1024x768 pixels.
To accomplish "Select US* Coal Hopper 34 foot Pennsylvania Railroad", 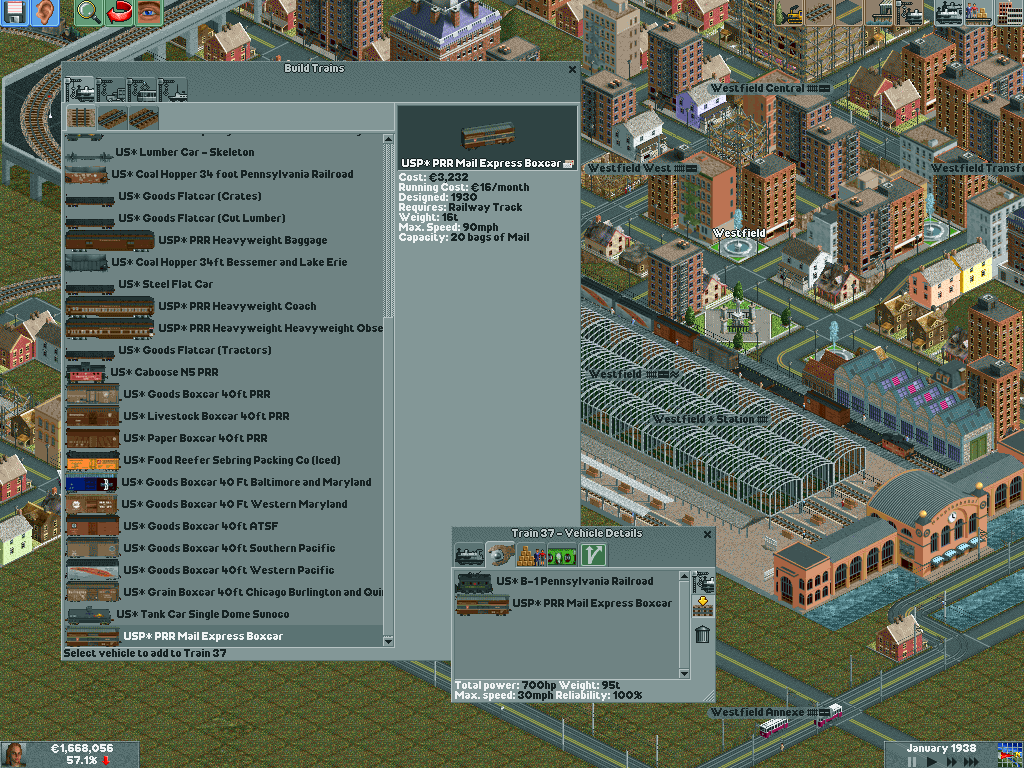I will pos(223,174).
